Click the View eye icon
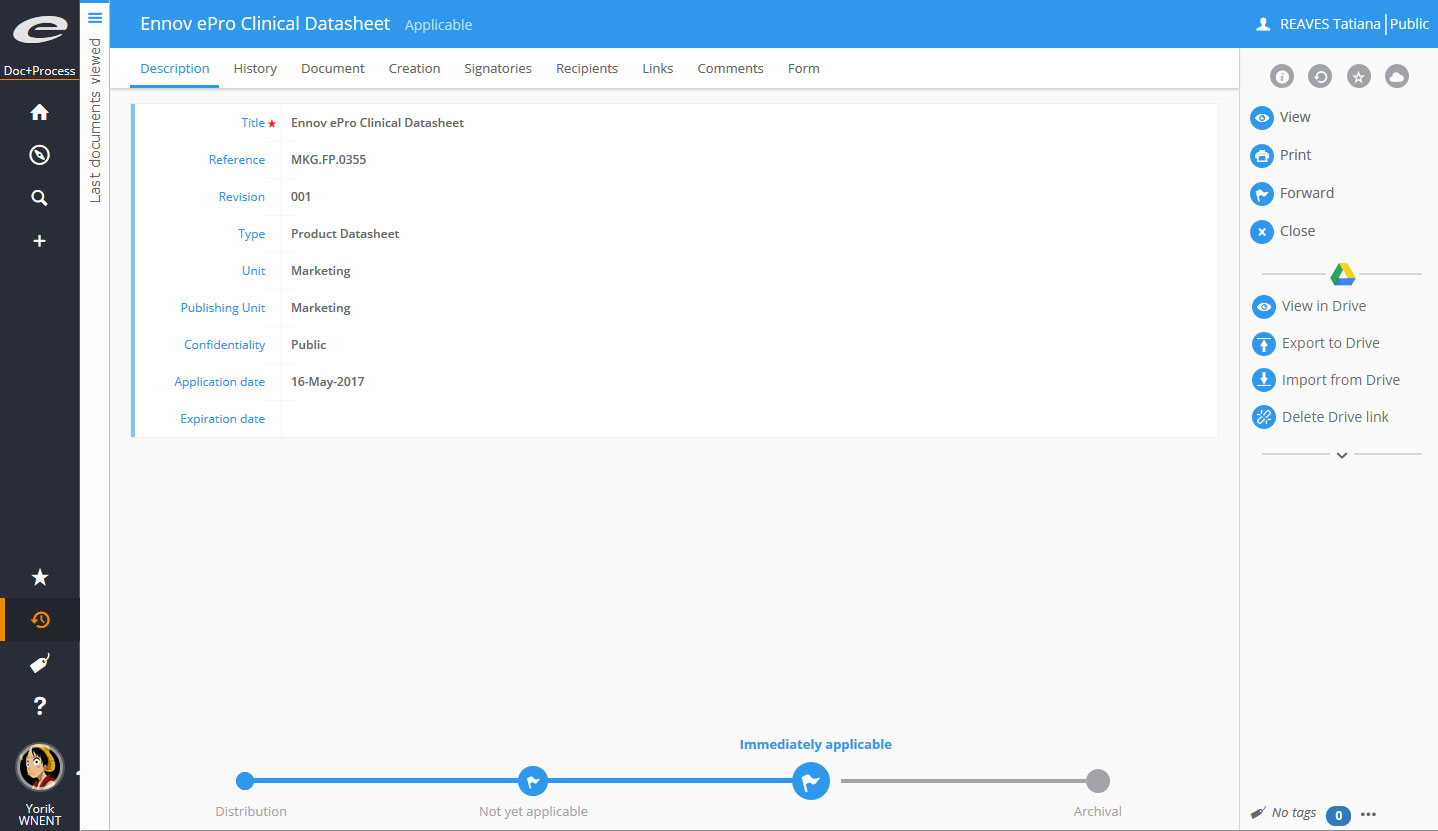1438x831 pixels. point(1262,118)
